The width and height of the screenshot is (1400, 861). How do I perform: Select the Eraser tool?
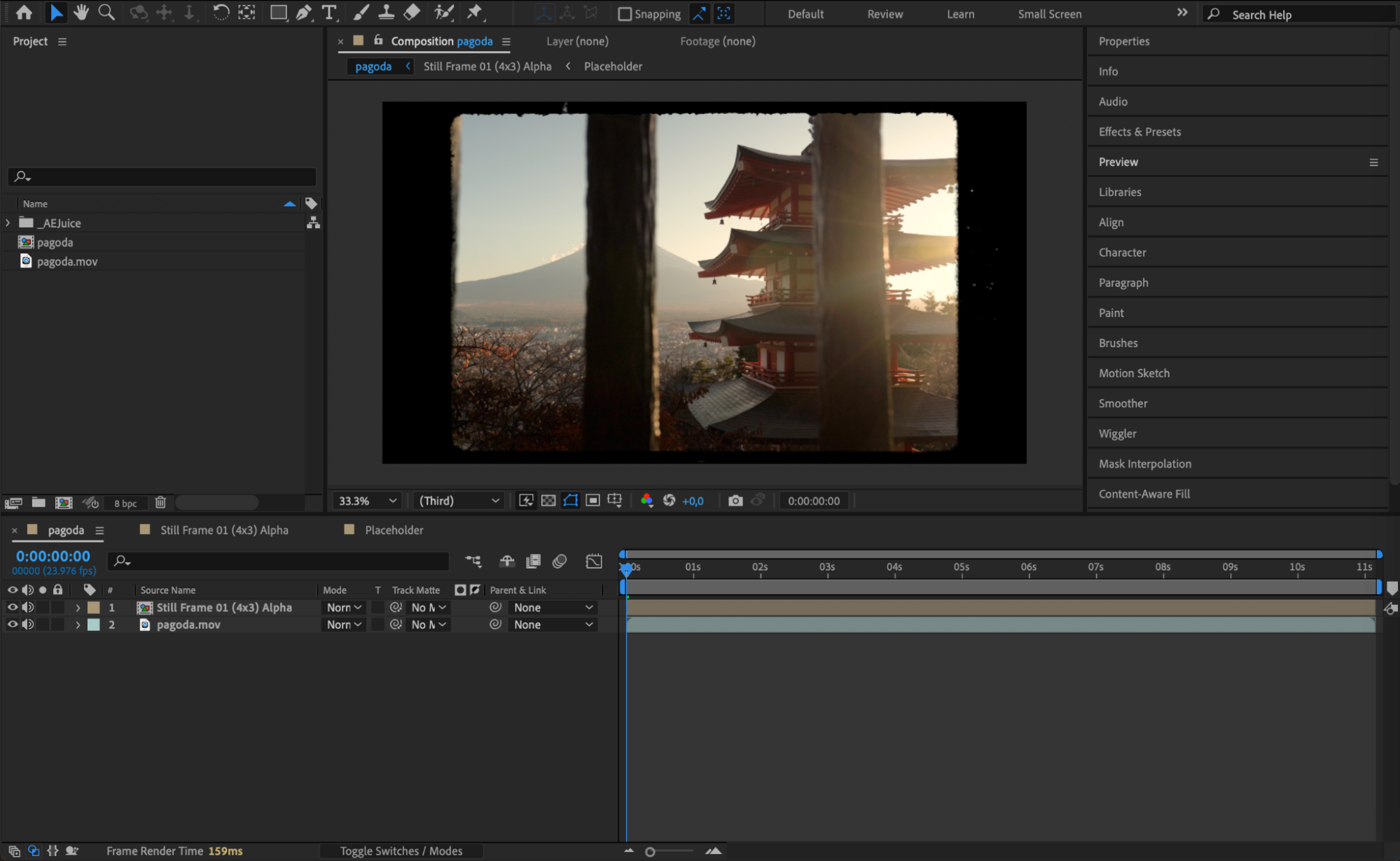[412, 13]
